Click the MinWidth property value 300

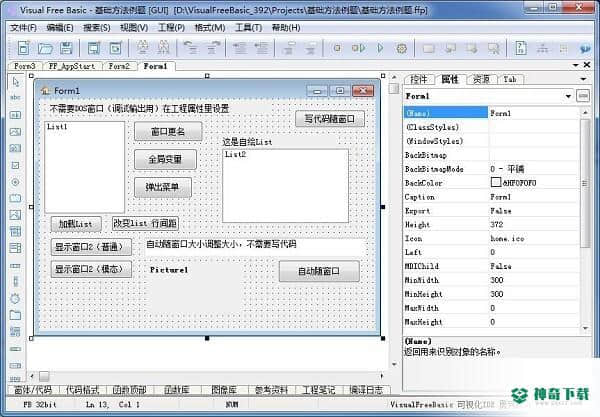[497, 280]
